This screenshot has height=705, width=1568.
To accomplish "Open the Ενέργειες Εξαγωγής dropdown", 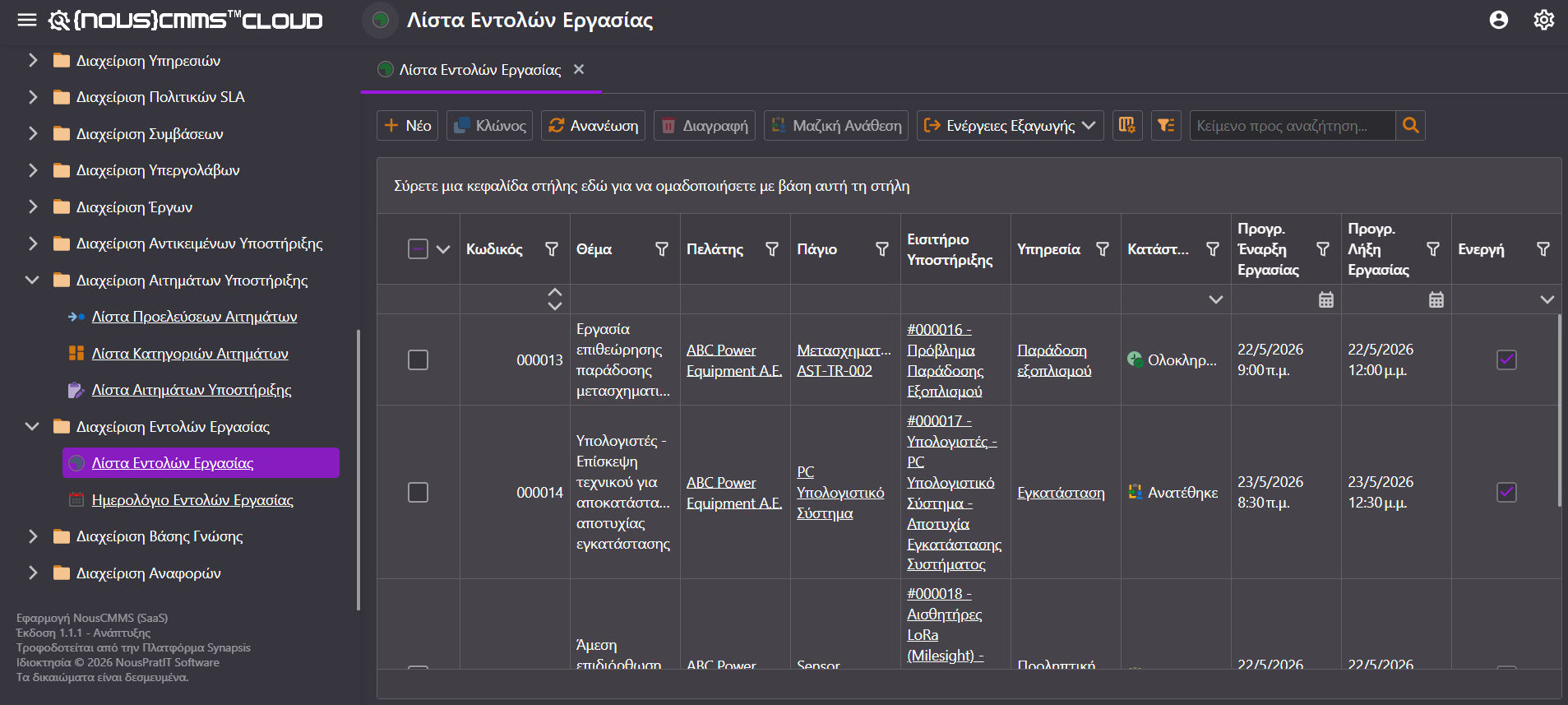I will tap(1010, 125).
